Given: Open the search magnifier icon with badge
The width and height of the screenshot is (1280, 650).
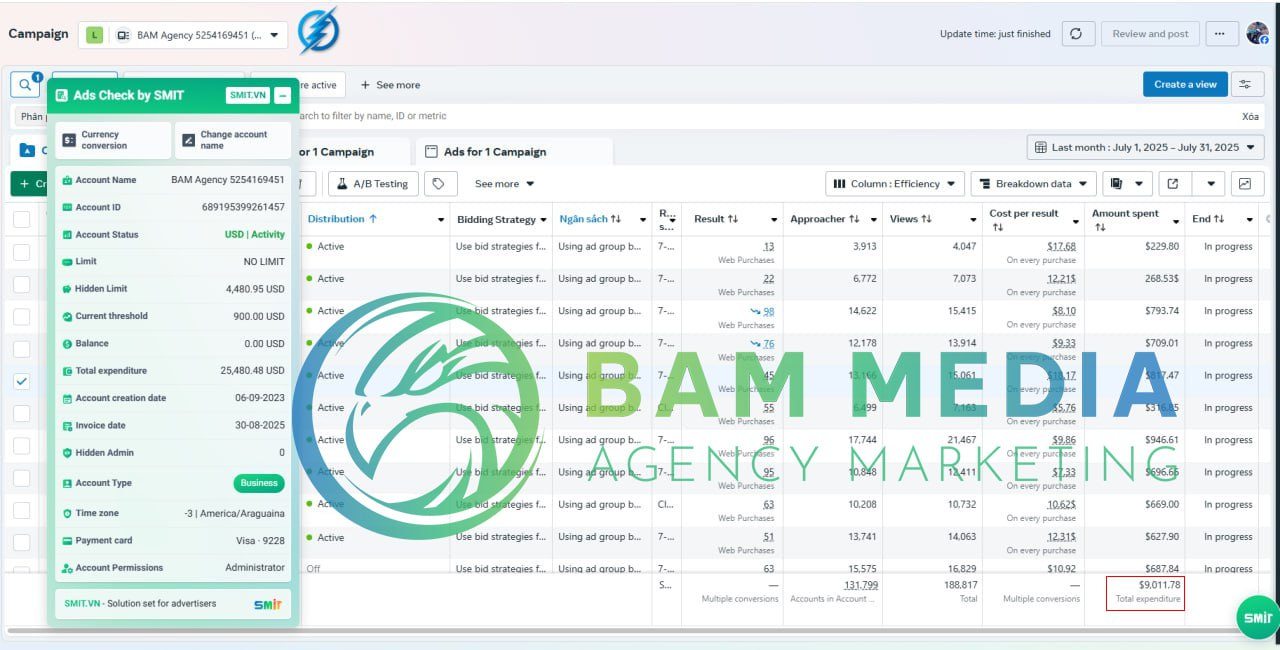Looking at the screenshot, I should pos(24,84).
